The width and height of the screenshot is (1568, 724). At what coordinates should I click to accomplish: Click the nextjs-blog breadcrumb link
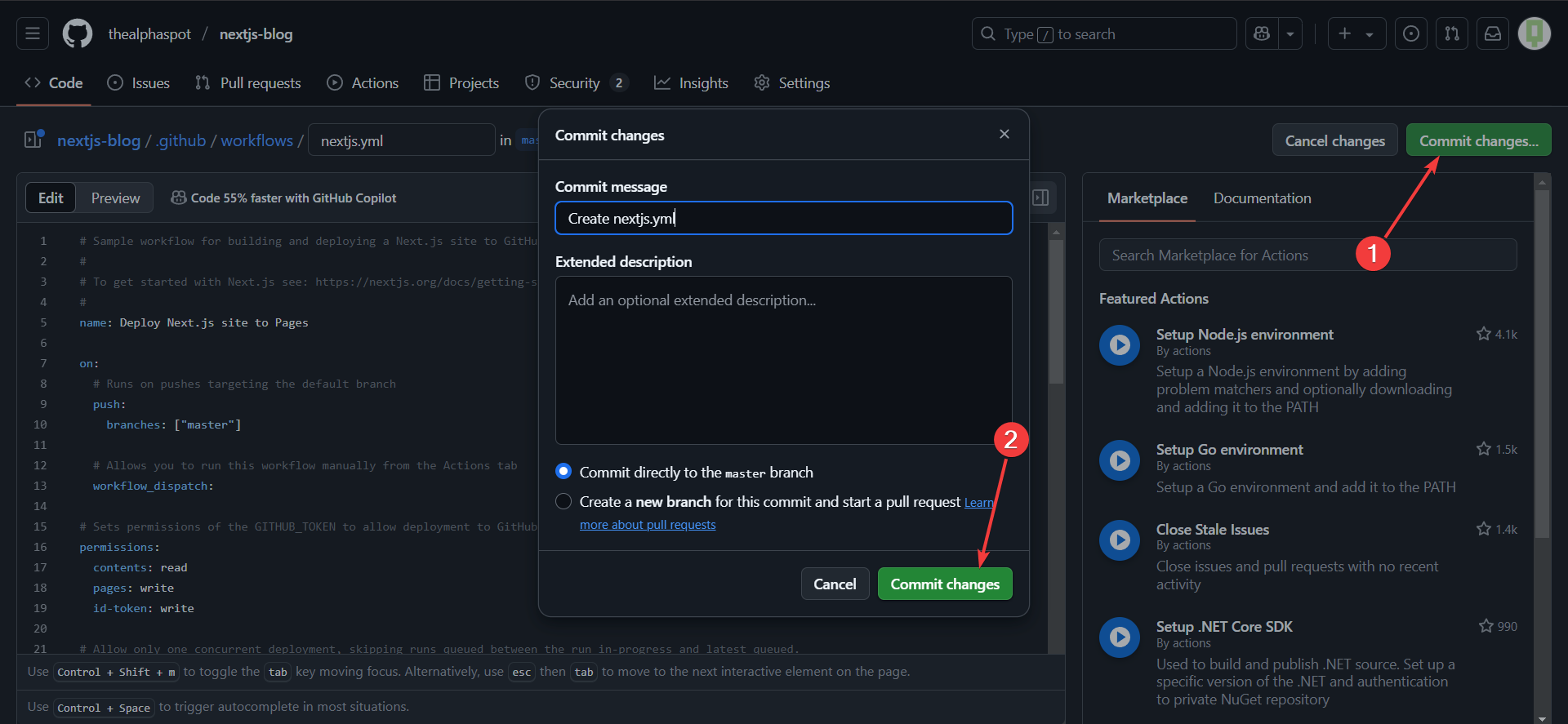[x=99, y=140]
